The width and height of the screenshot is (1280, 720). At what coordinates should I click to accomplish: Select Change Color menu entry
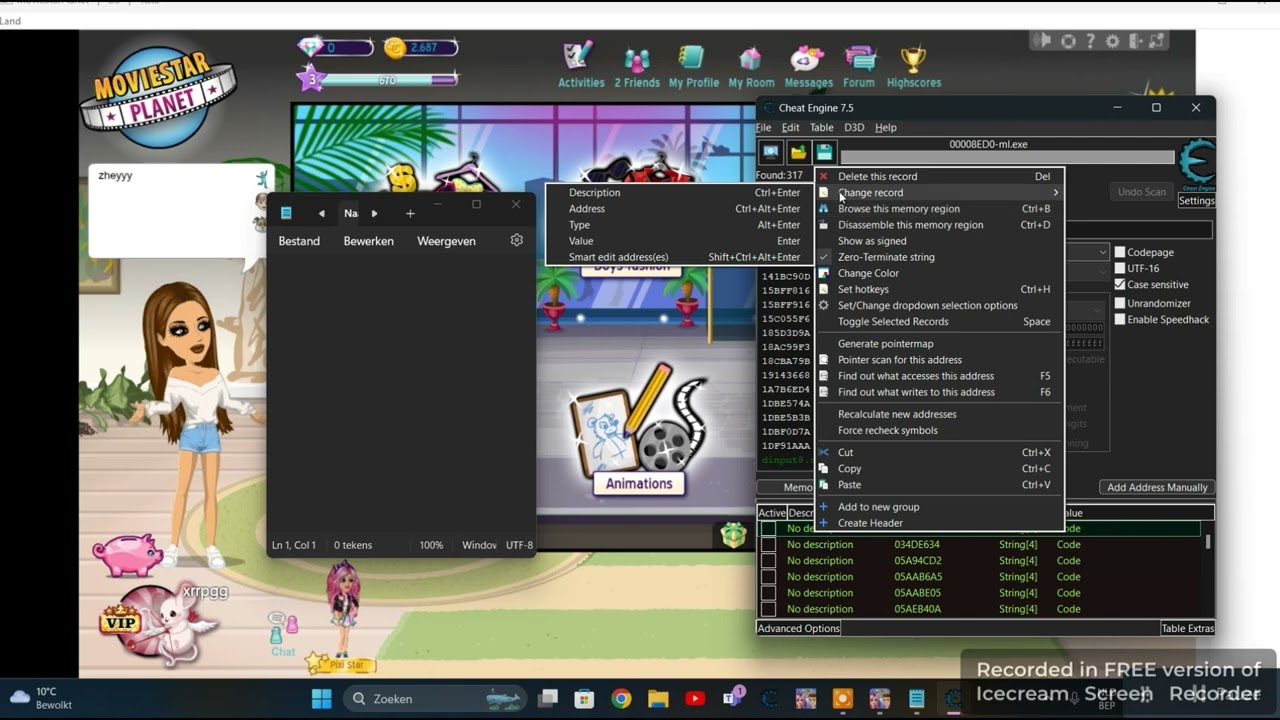939,273
